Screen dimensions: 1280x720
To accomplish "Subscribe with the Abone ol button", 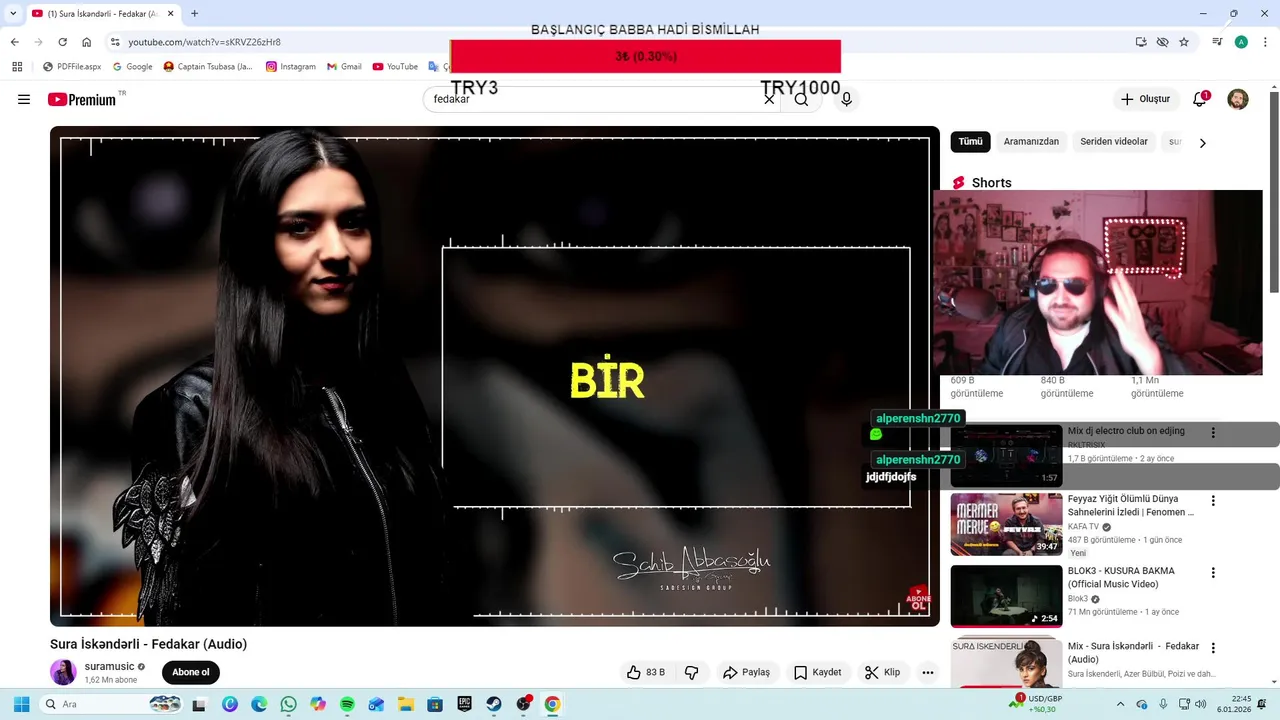I will click(191, 672).
